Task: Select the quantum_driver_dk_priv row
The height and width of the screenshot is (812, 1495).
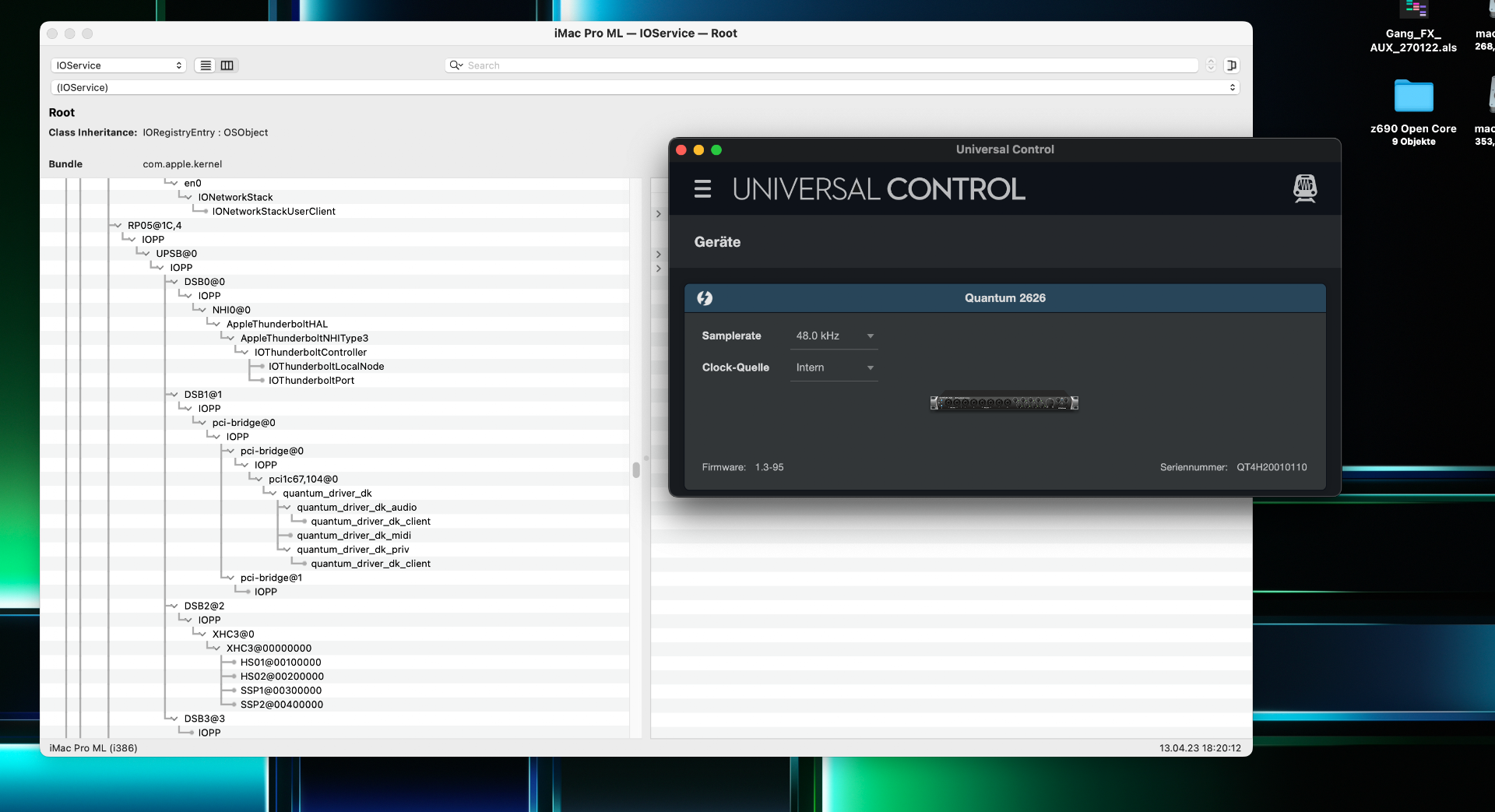Action: point(353,550)
